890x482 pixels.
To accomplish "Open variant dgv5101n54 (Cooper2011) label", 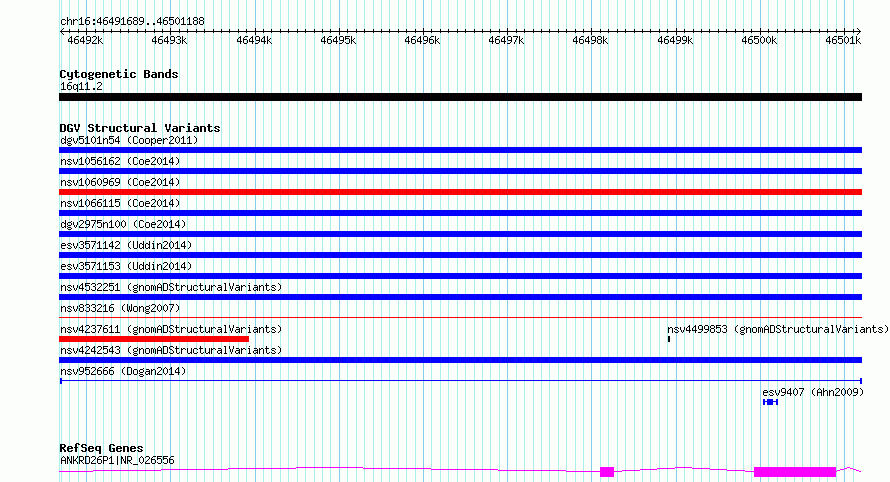I will [129, 140].
